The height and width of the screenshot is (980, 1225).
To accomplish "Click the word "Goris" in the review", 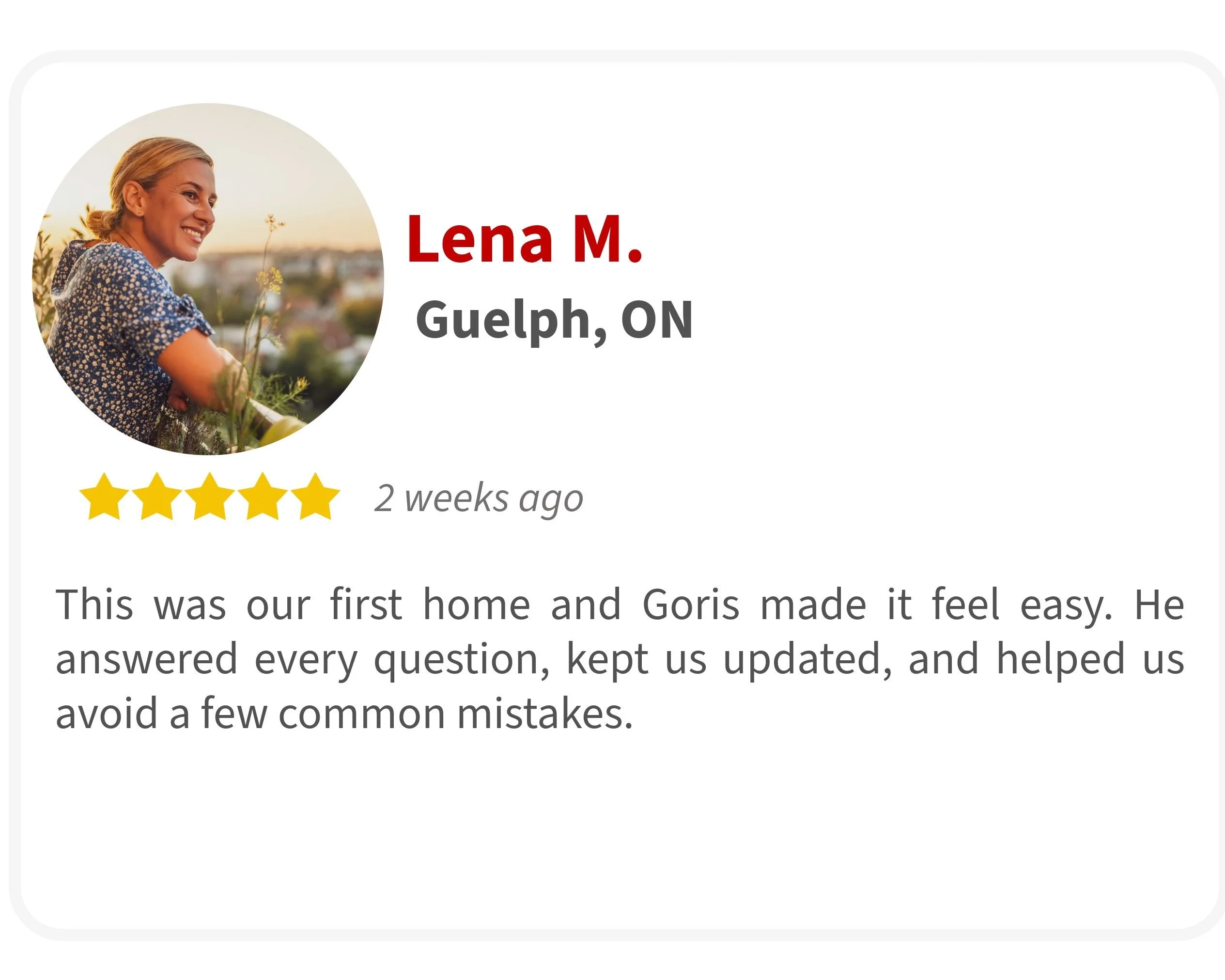I will coord(691,605).
